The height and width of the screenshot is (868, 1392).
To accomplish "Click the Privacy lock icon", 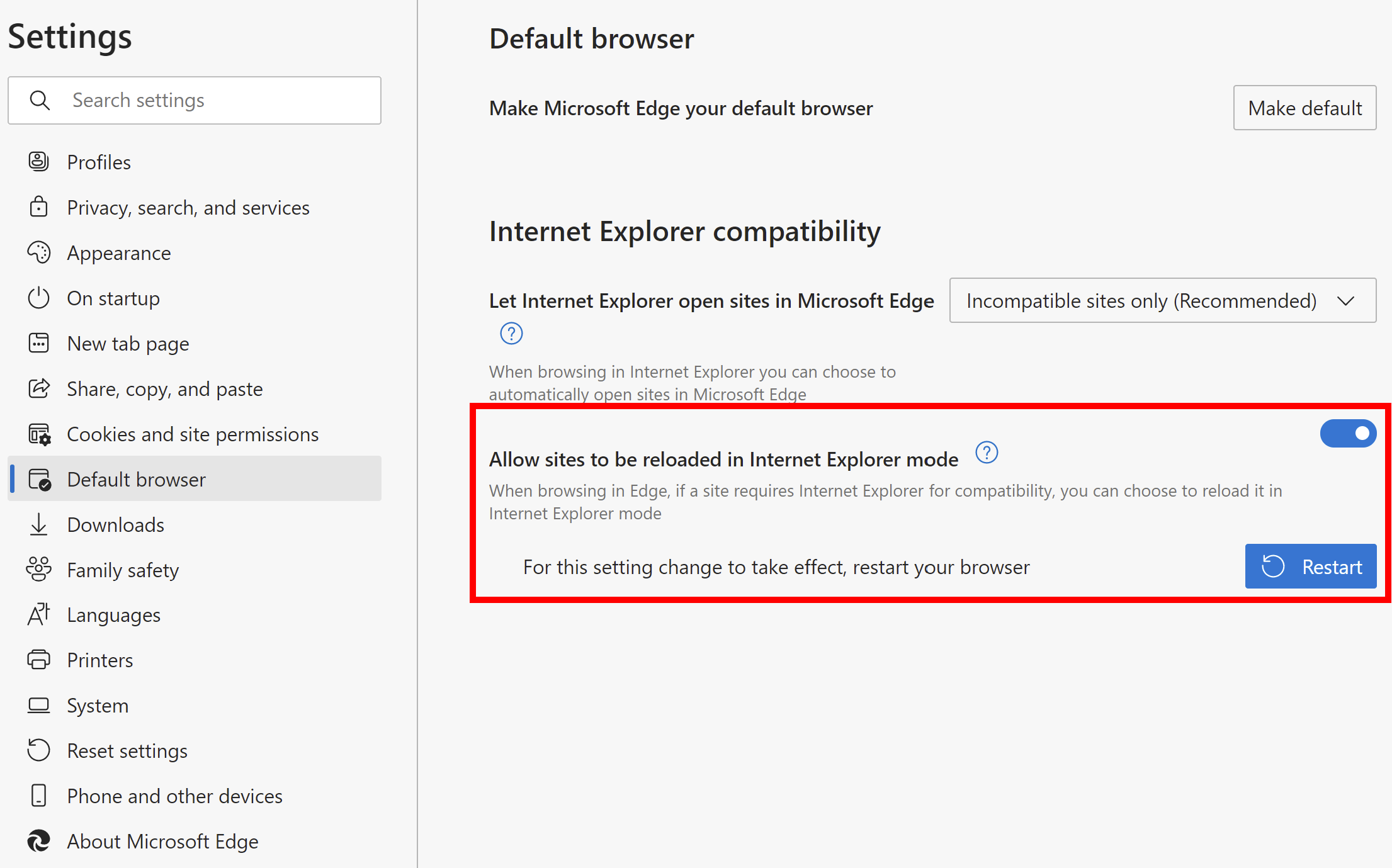I will [x=38, y=207].
